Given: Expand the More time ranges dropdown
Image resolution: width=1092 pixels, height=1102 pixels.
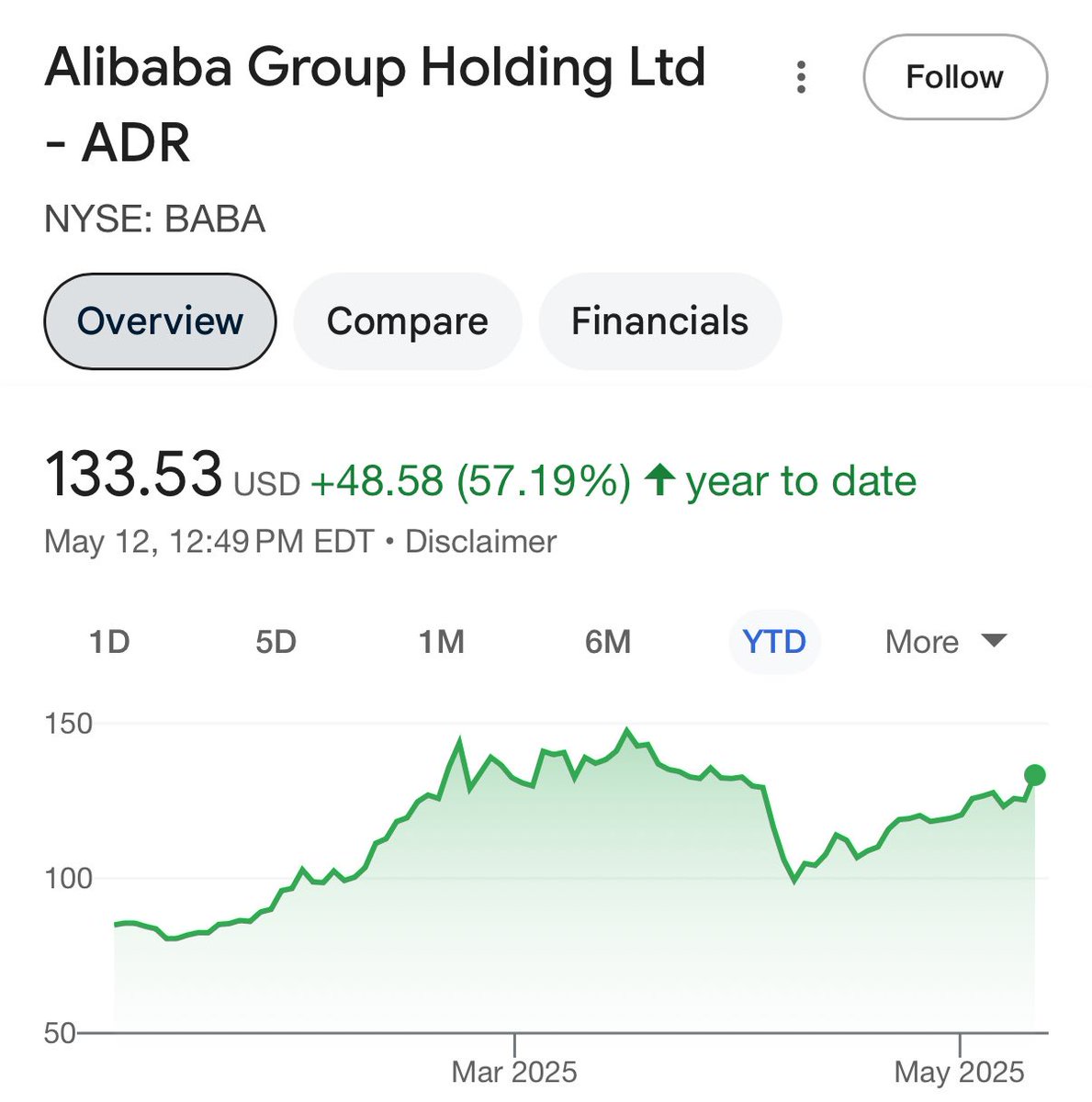Looking at the screenshot, I should click(x=922, y=641).
